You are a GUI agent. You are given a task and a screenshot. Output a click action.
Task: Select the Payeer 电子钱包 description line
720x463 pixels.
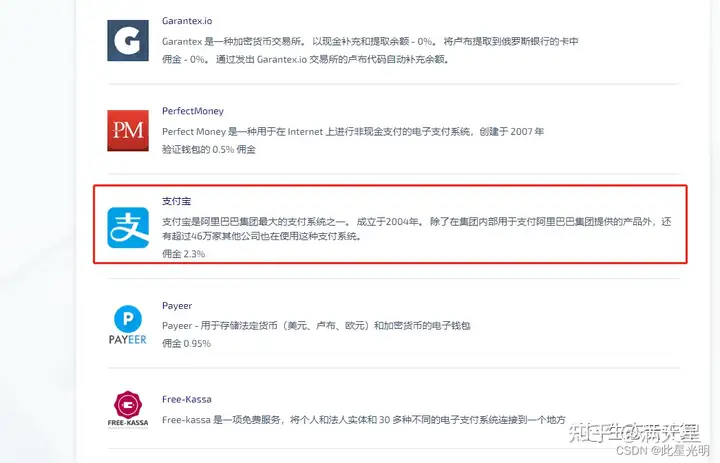pyautogui.click(x=316, y=326)
